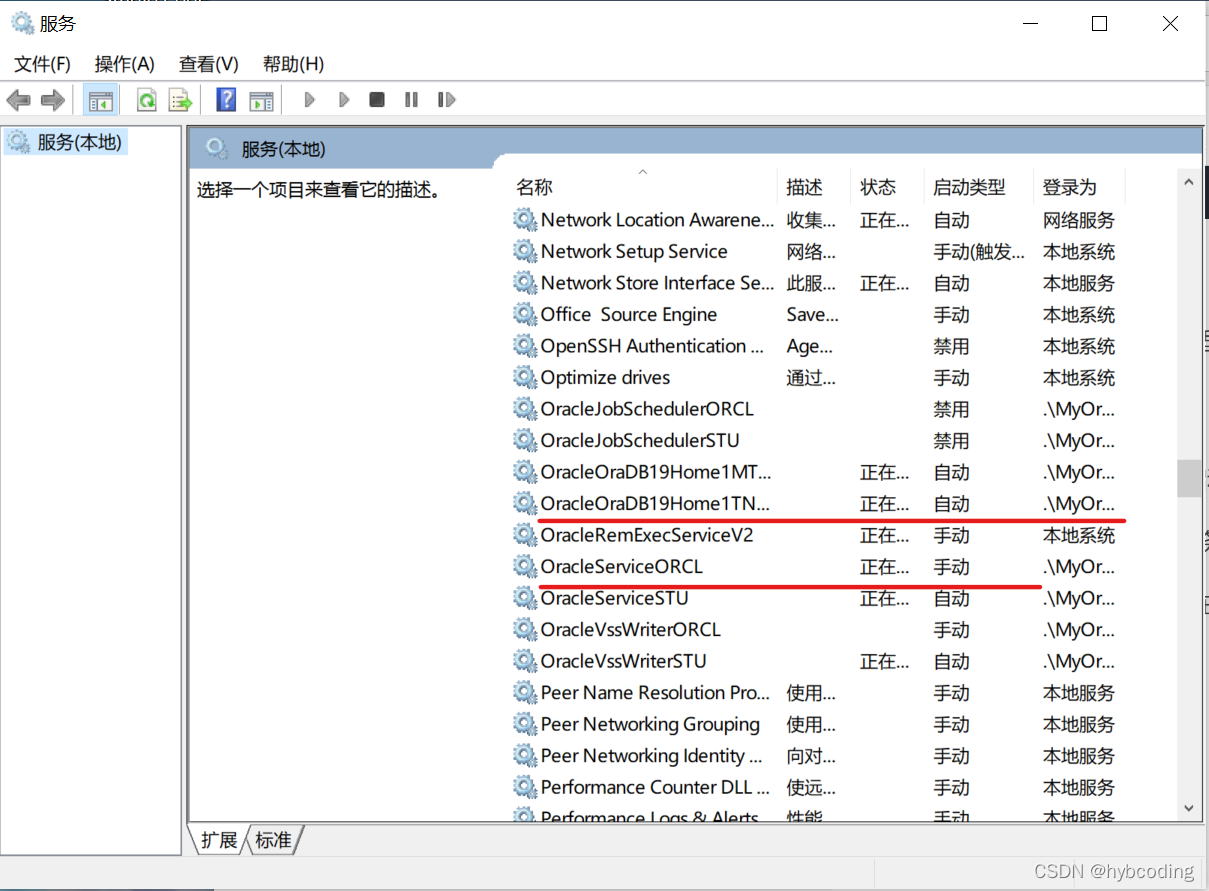Select 服务(本地) in the left tree
The image size is (1209, 891).
(79, 142)
